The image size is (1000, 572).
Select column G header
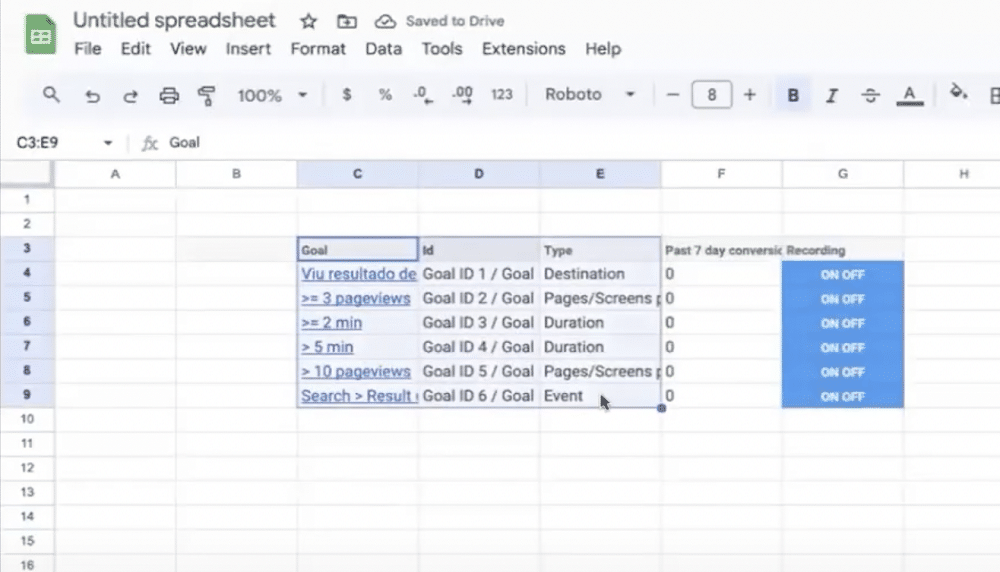tap(842, 174)
